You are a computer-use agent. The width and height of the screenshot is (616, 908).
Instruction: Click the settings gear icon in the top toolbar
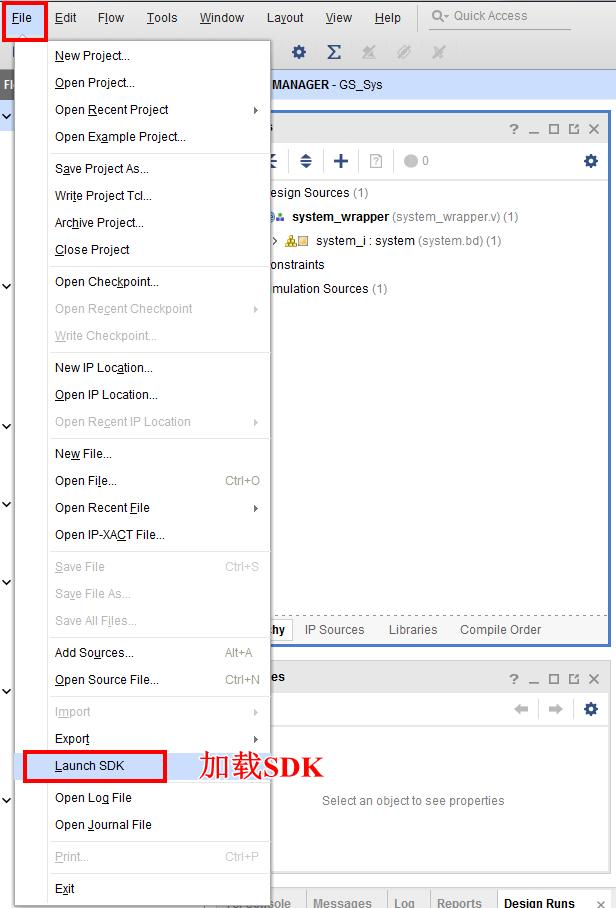299,52
